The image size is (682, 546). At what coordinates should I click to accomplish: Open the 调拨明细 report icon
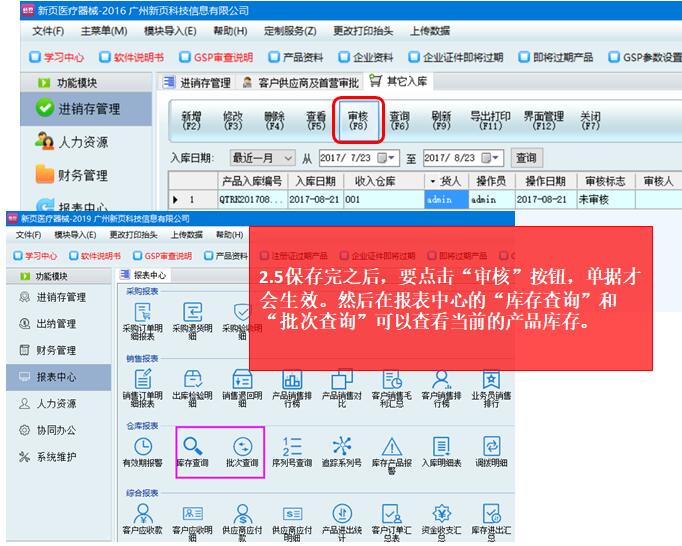[490, 448]
